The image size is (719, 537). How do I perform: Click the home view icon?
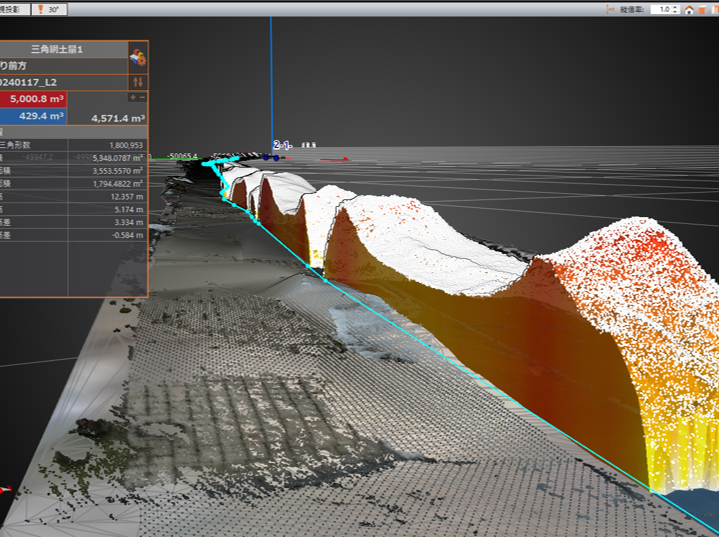(x=689, y=9)
